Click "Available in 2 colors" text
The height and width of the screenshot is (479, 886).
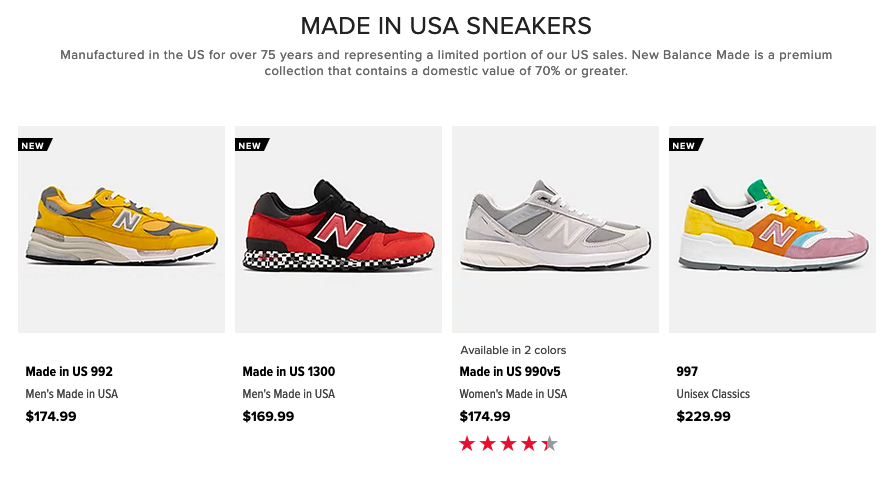coord(513,350)
